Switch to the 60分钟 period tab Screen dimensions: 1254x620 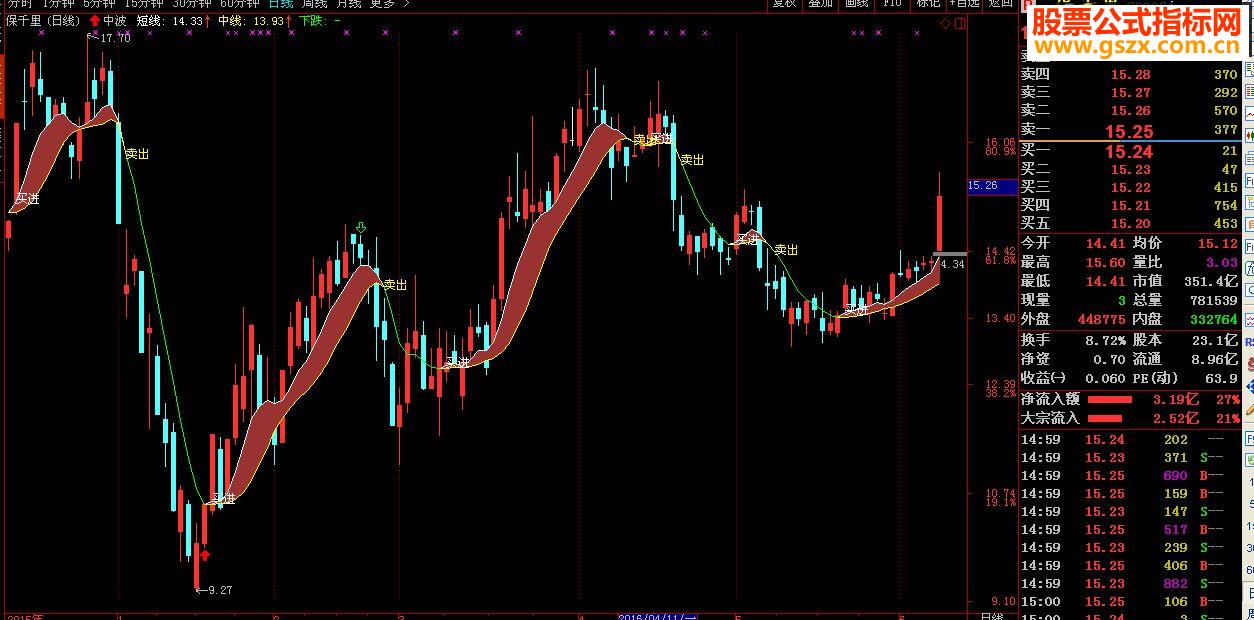[x=240, y=3]
